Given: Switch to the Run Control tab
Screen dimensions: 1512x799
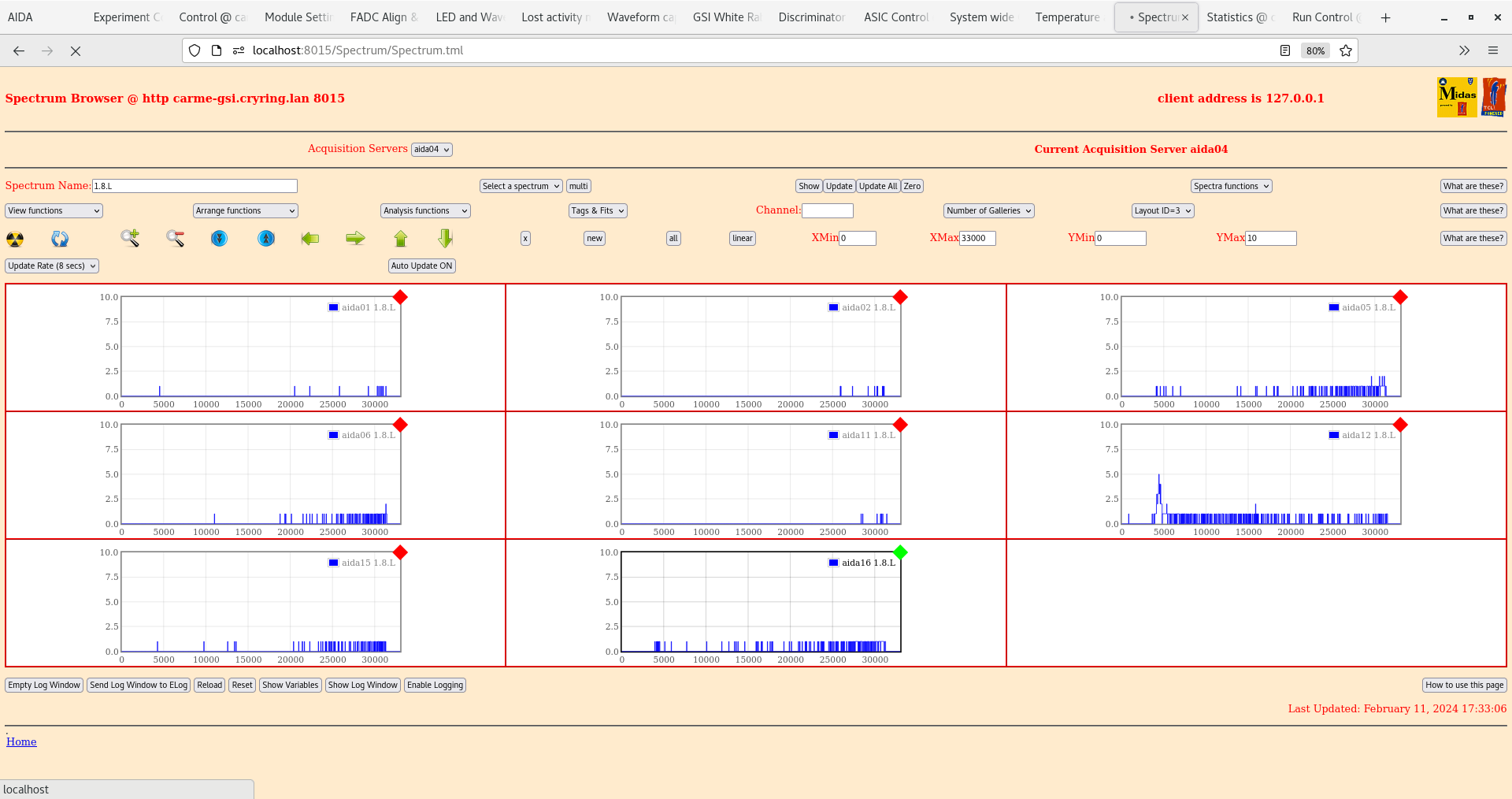Looking at the screenshot, I should pos(1321,17).
